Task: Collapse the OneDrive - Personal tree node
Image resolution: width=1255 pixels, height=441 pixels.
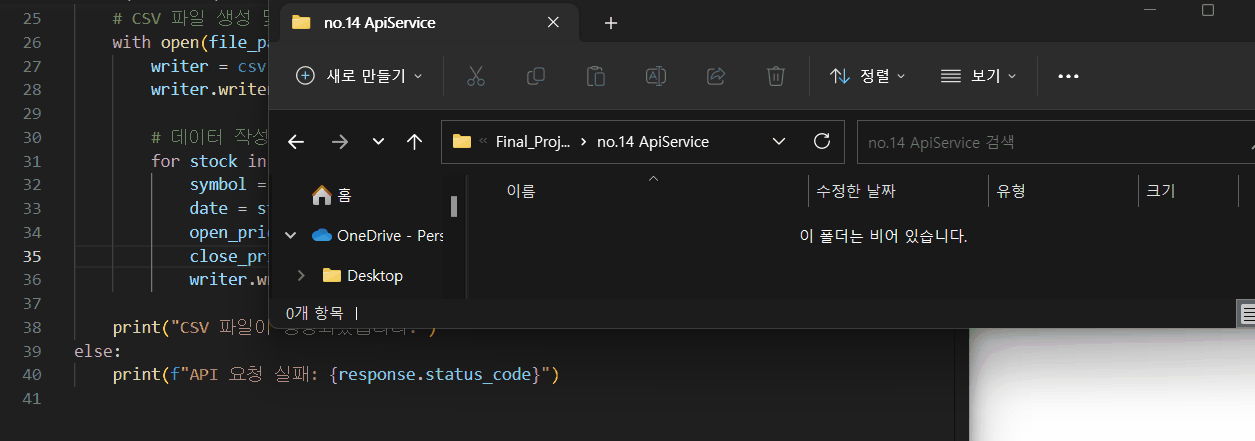Action: (x=291, y=236)
